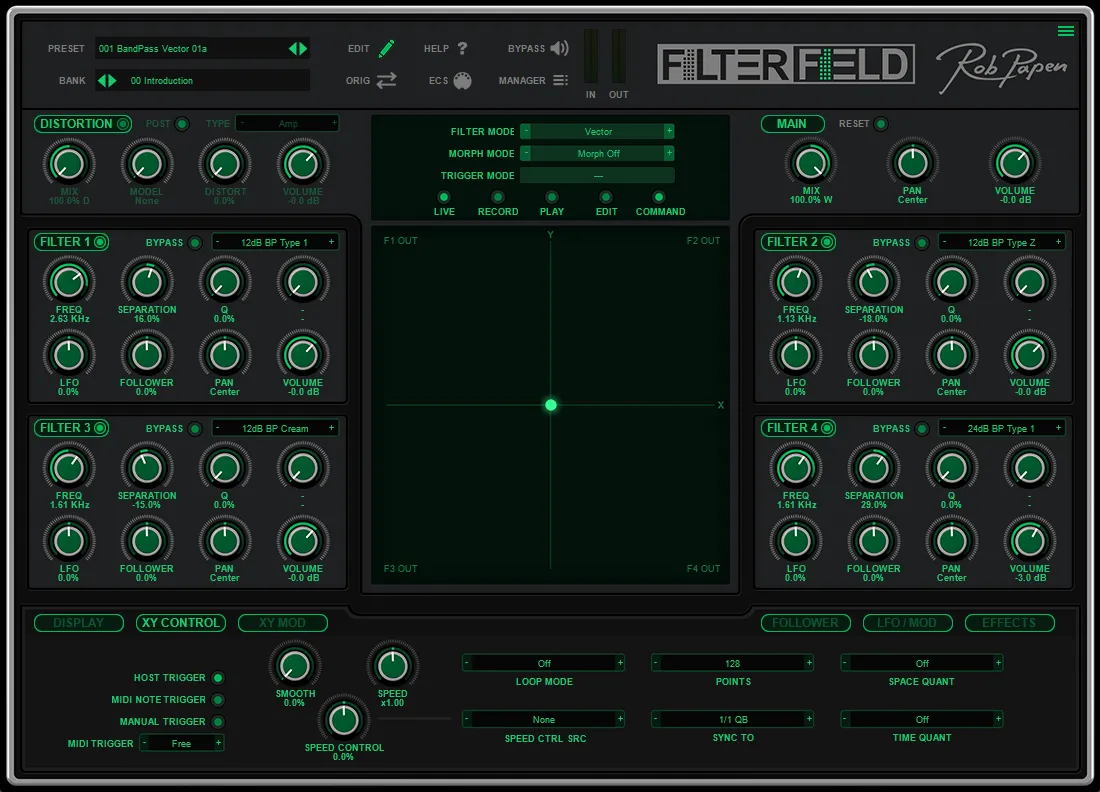Click the Bank previous/next arrows
This screenshot has height=792, width=1100.
(x=107, y=81)
